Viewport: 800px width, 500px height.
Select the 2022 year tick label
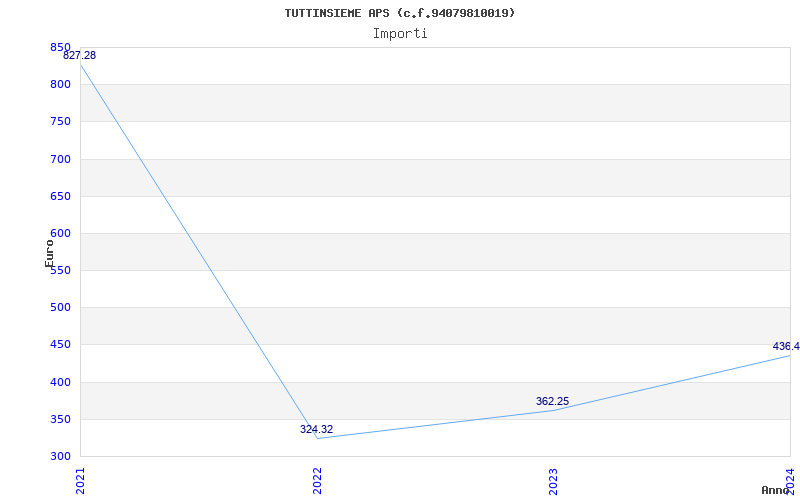(317, 480)
